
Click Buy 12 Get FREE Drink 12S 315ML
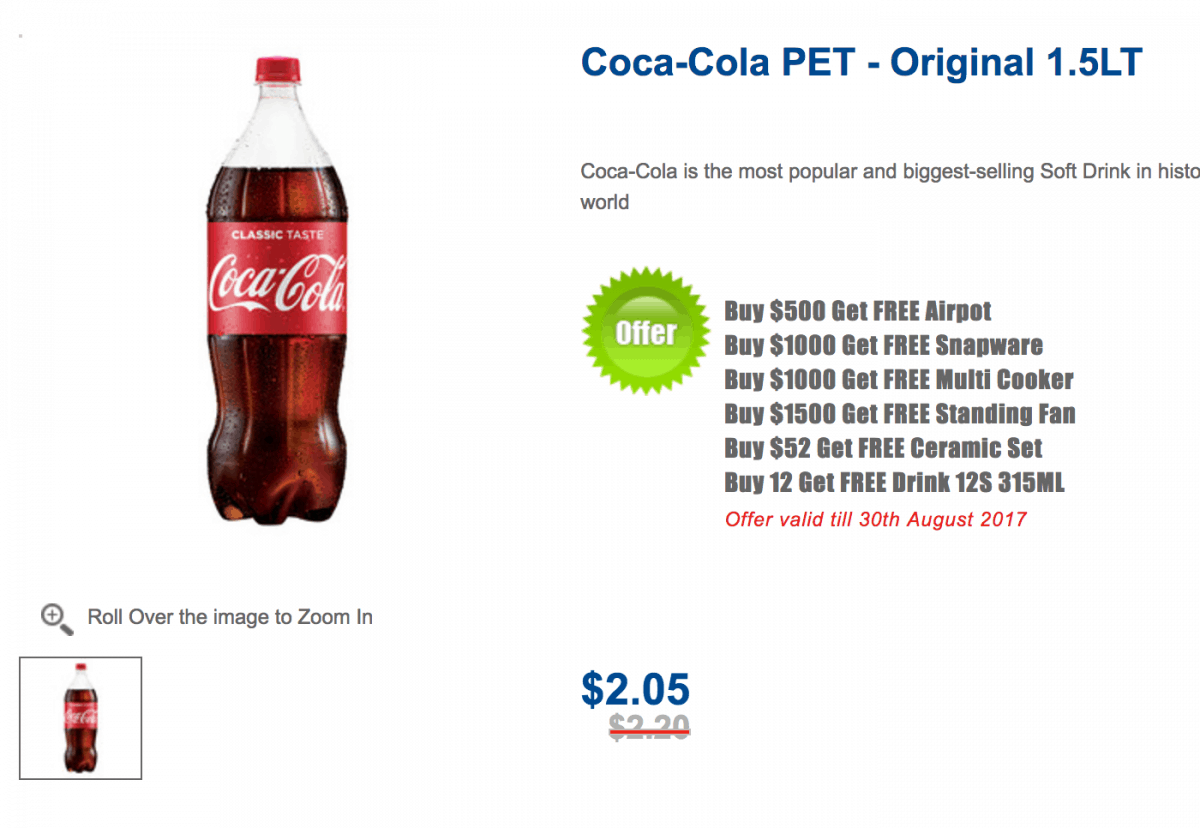click(894, 483)
